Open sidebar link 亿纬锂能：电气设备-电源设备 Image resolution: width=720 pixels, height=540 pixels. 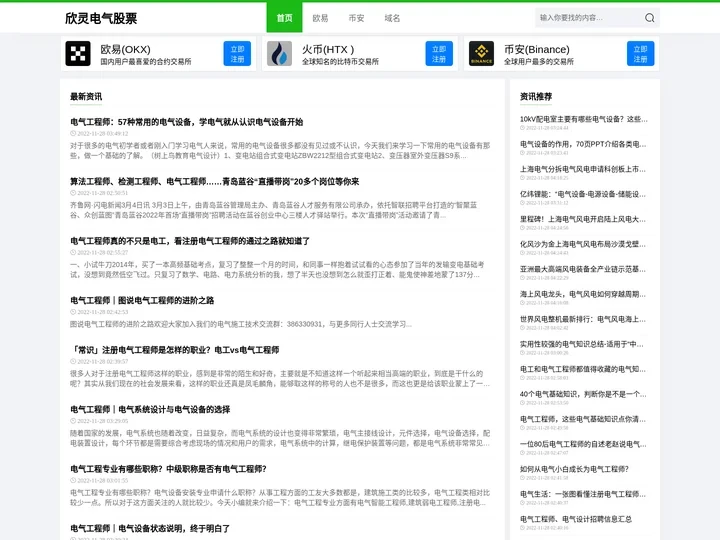[x=583, y=194]
